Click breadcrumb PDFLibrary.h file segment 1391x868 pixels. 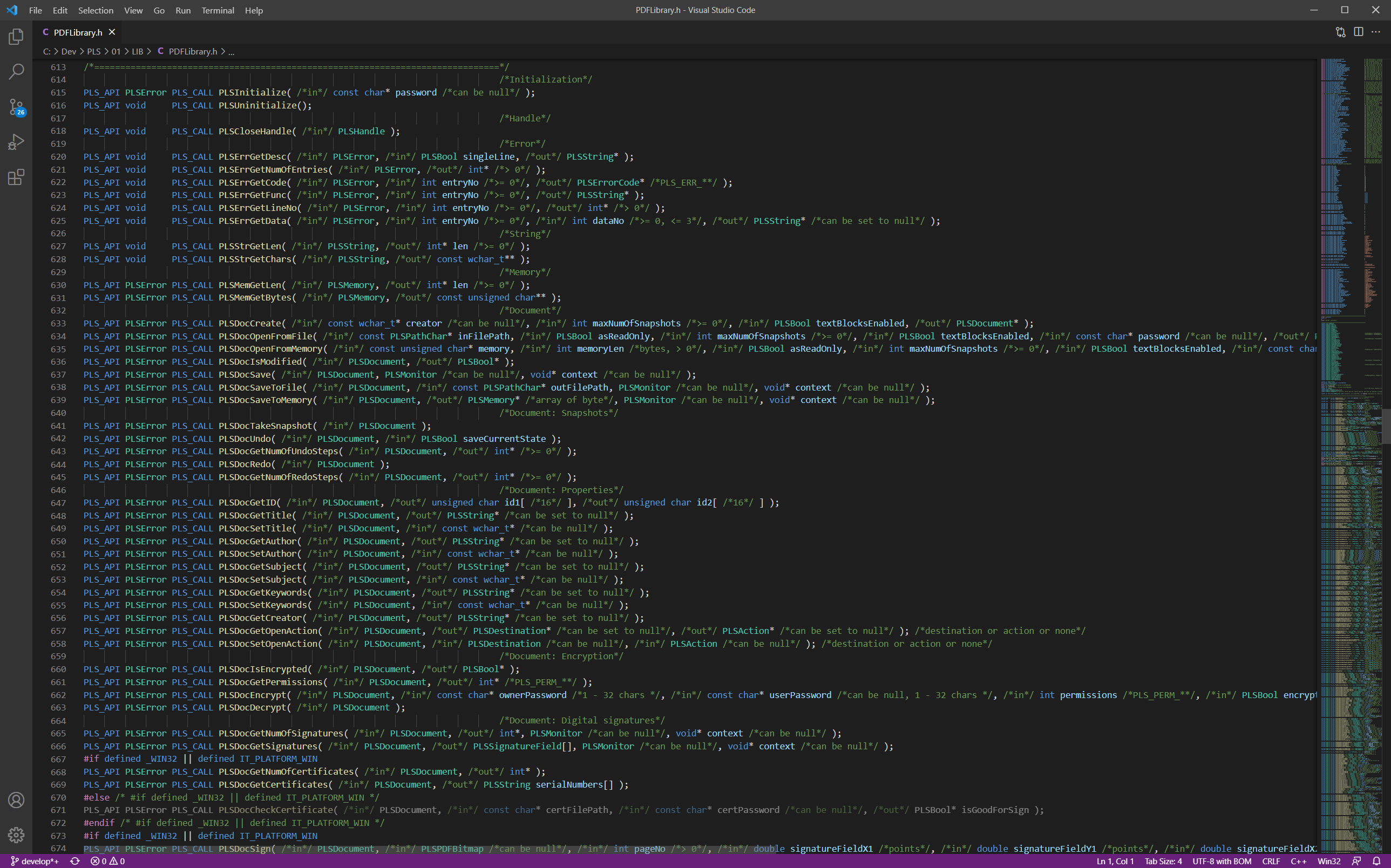(x=187, y=51)
